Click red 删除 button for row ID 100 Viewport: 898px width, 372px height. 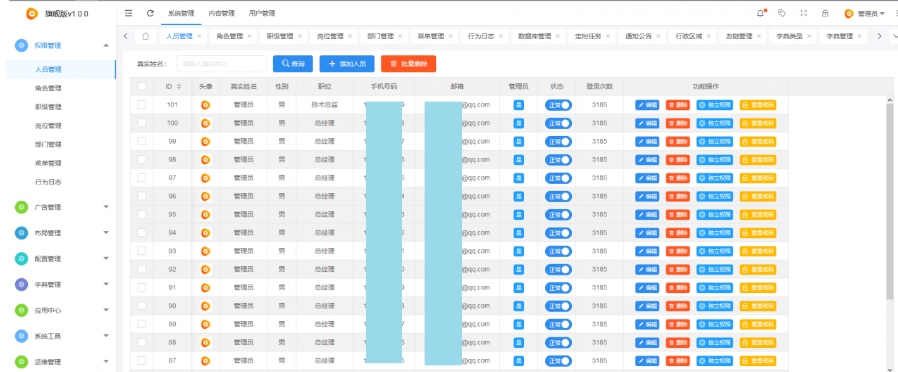[678, 123]
